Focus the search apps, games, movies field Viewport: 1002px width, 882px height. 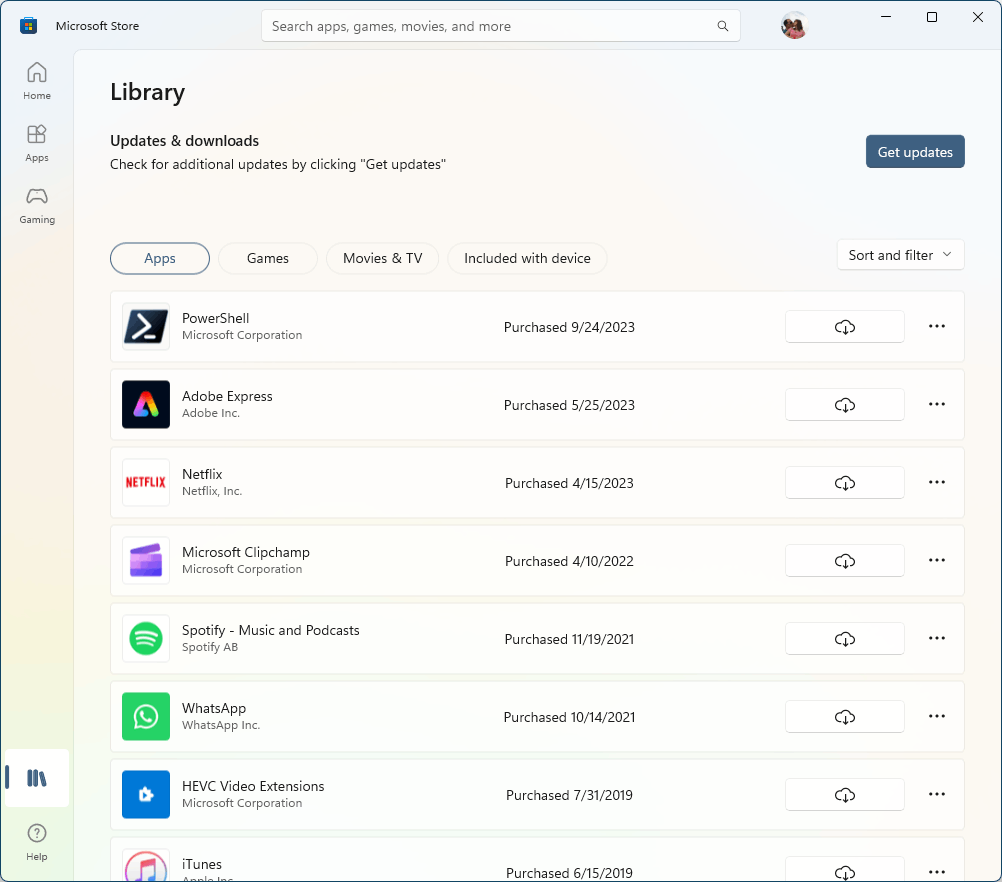point(500,26)
